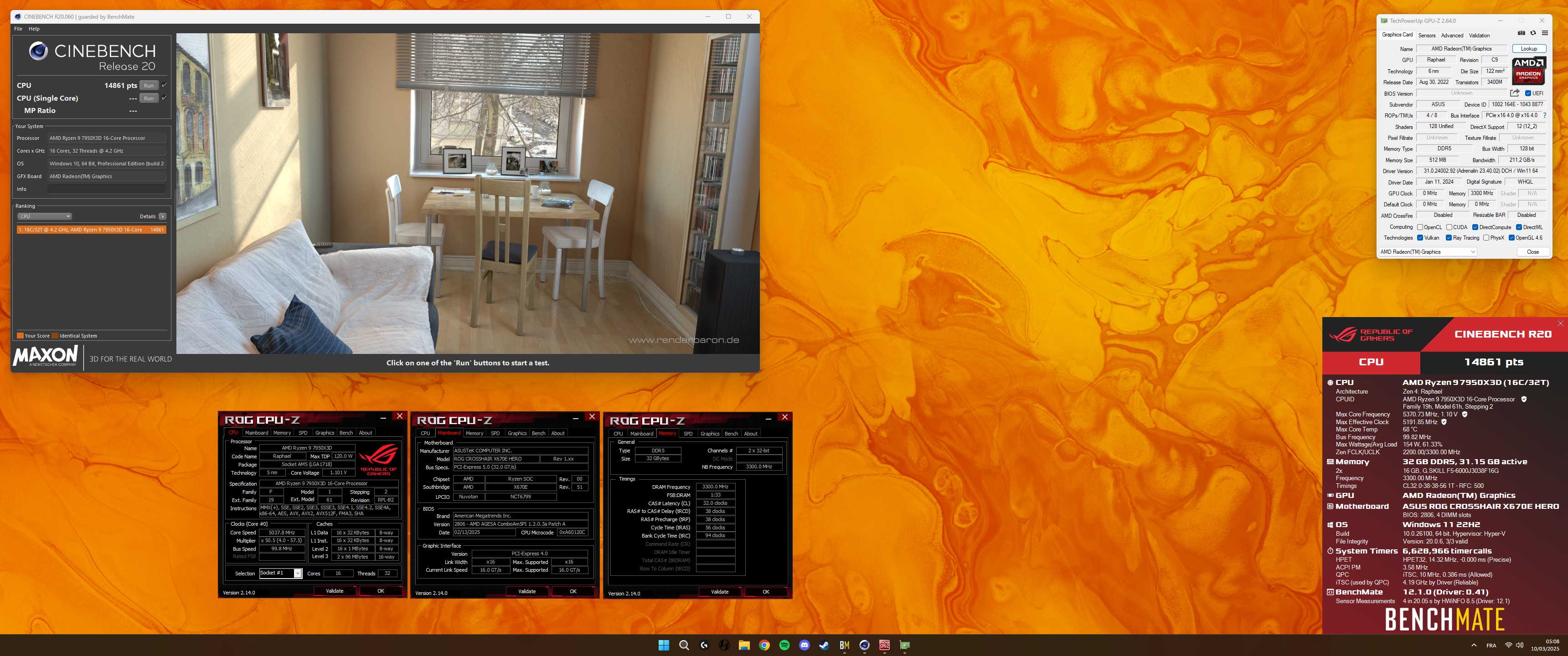Open Bench tab in the CPU-Z Mainboard window
Image resolution: width=1568 pixels, height=656 pixels.
539,433
